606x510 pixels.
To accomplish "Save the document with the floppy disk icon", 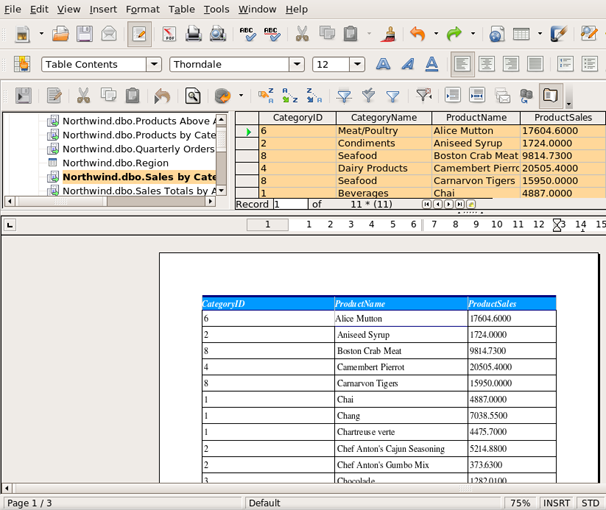I will pos(84,34).
